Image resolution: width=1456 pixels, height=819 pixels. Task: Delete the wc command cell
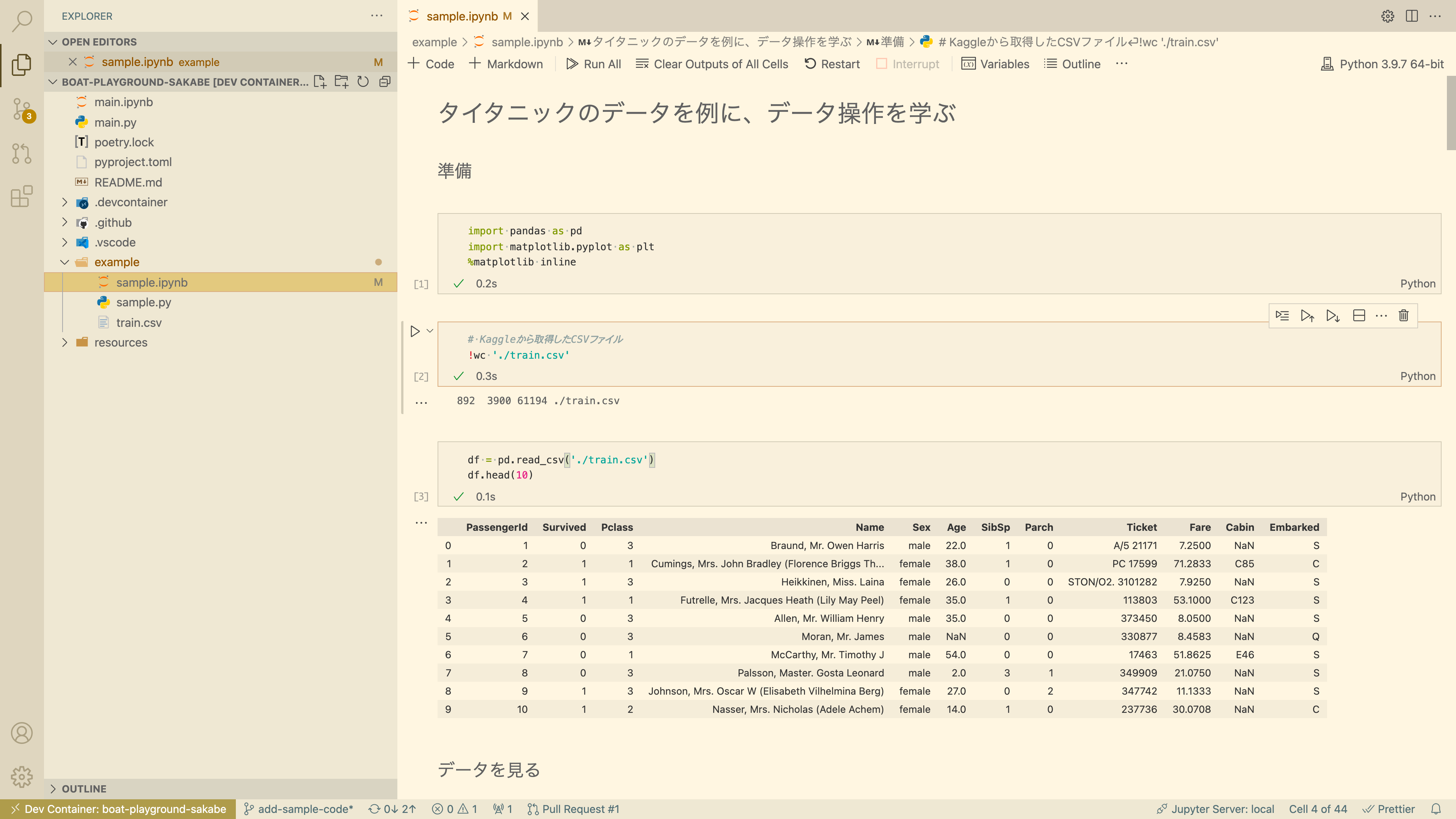[x=1404, y=315]
